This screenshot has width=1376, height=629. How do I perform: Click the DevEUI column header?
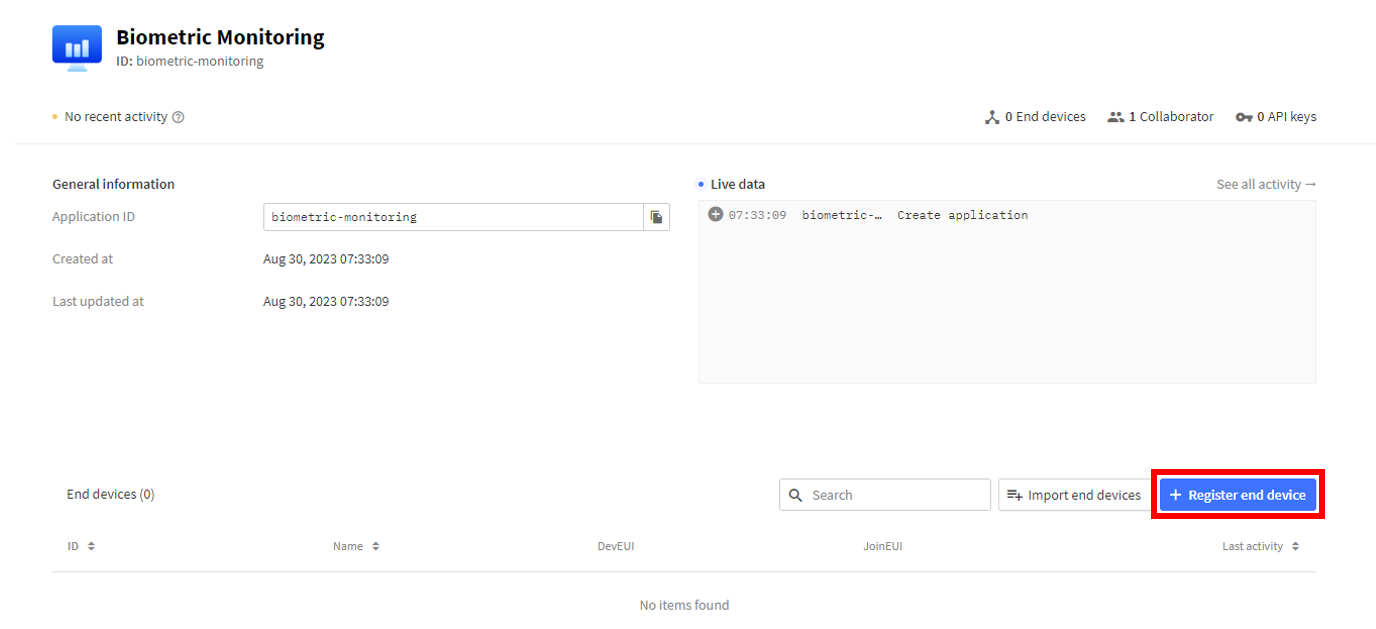(x=616, y=546)
